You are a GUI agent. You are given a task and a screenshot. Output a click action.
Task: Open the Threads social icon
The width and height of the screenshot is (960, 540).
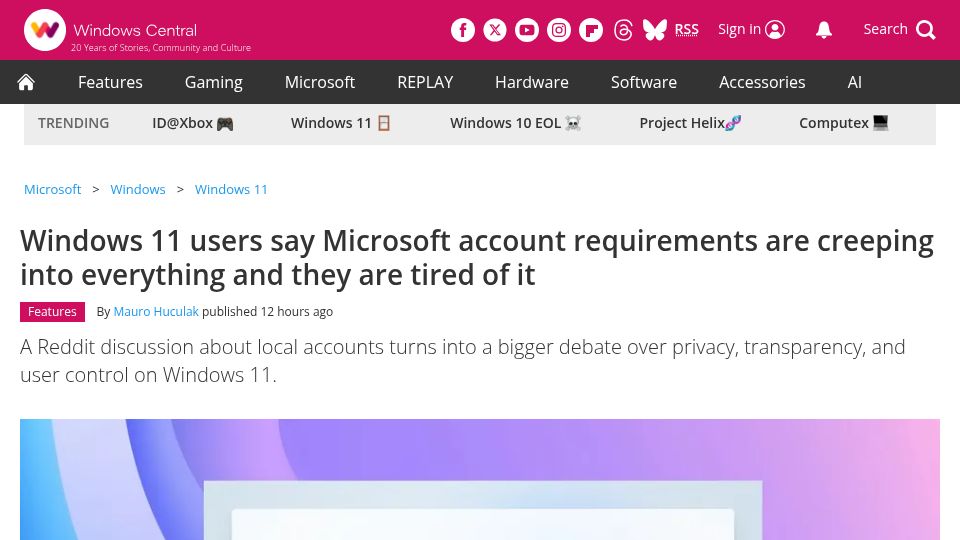(x=623, y=30)
